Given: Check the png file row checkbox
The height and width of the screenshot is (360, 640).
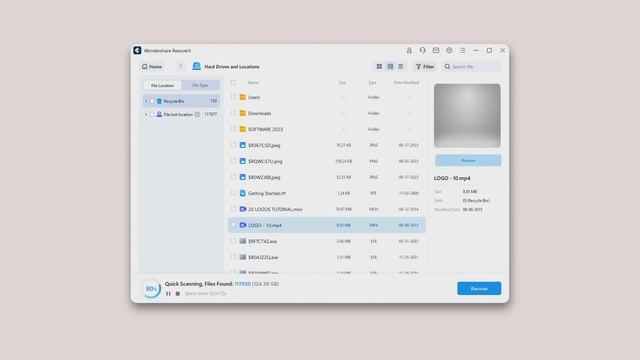Looking at the screenshot, I should pos(233,161).
